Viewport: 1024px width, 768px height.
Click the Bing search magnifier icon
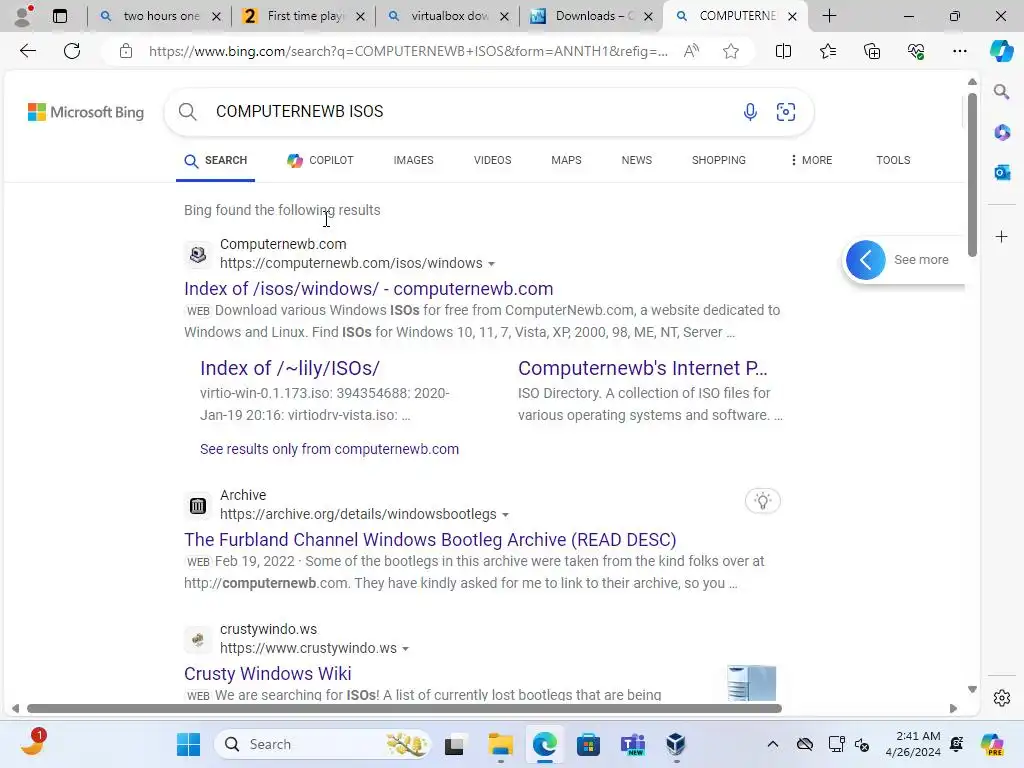click(187, 112)
